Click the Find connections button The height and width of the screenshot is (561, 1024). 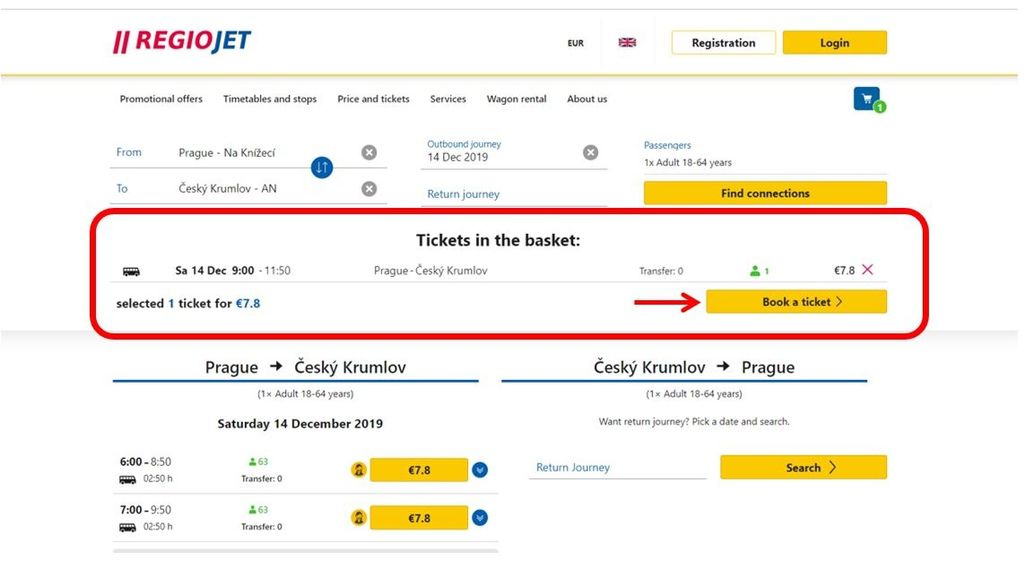(765, 193)
